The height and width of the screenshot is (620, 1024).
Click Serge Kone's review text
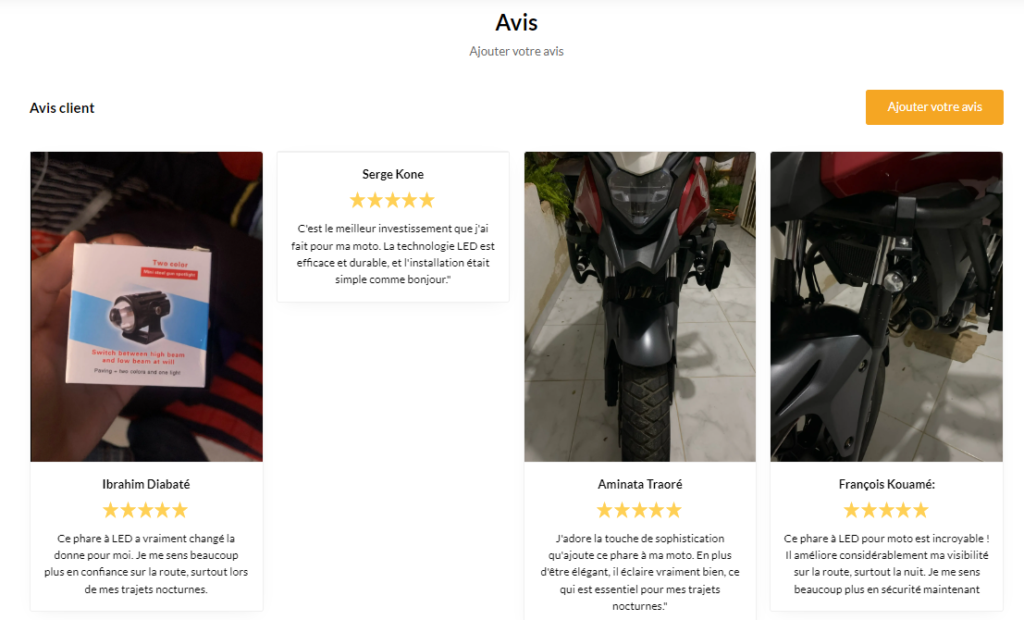click(392, 253)
